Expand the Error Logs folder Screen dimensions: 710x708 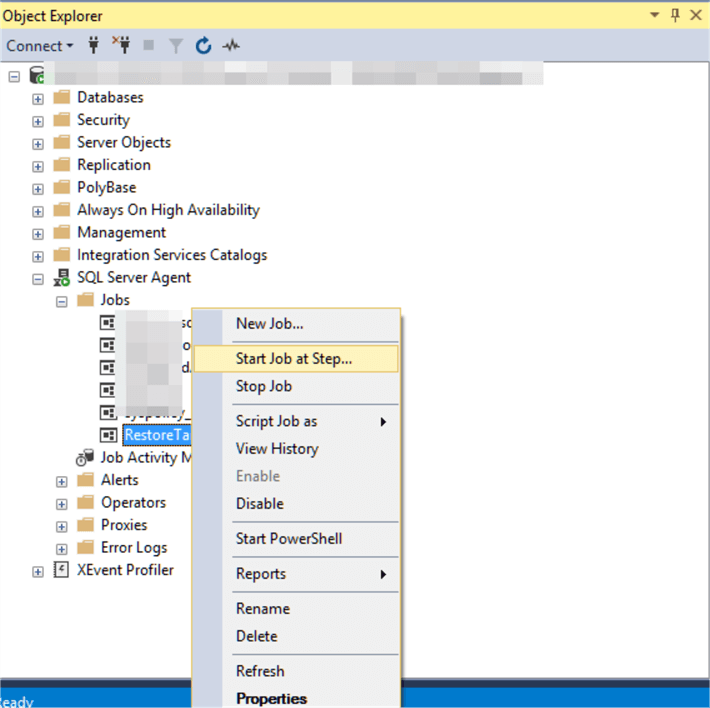[62, 550]
